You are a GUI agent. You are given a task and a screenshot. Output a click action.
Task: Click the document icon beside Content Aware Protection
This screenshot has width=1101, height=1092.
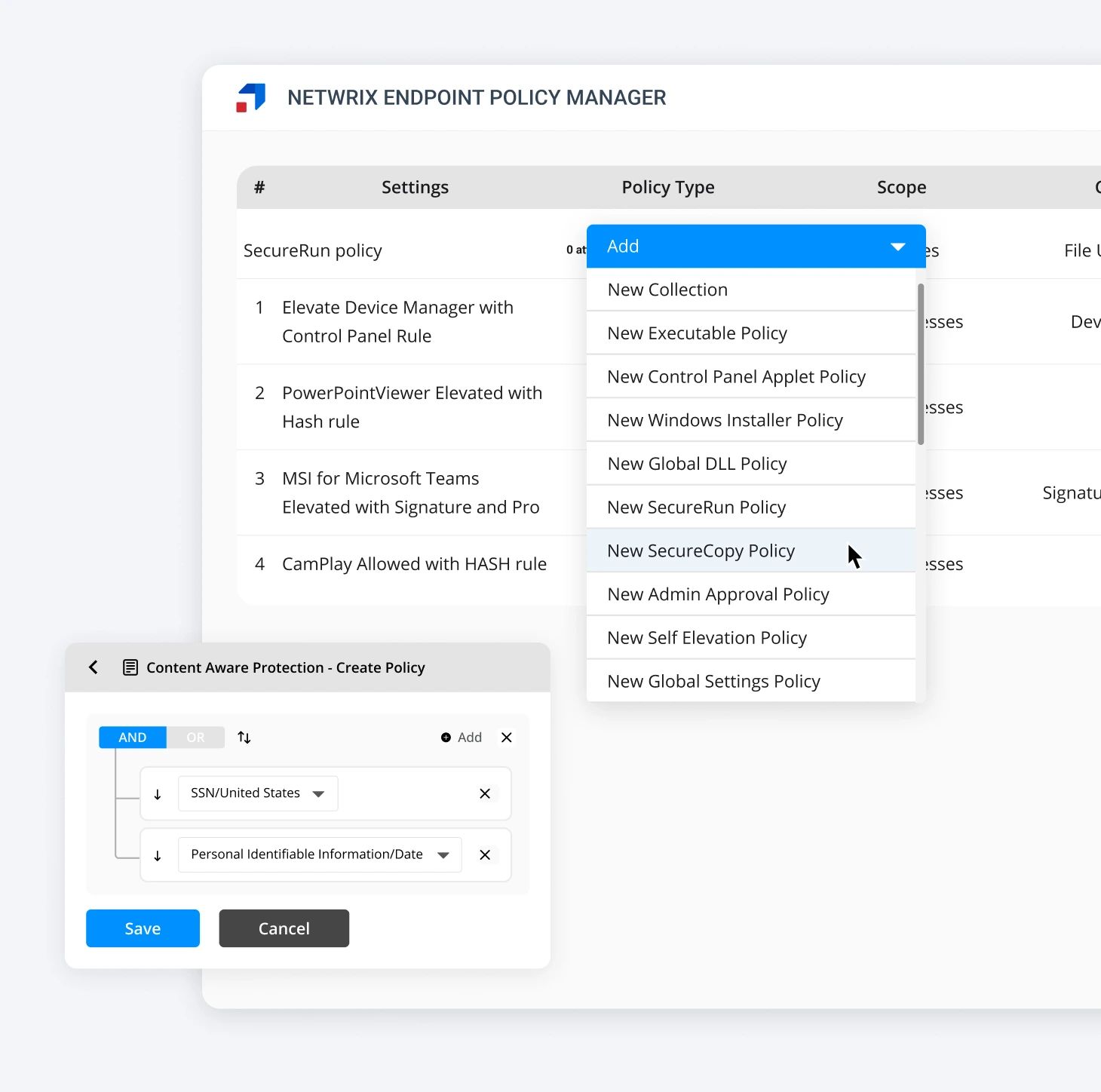point(130,667)
